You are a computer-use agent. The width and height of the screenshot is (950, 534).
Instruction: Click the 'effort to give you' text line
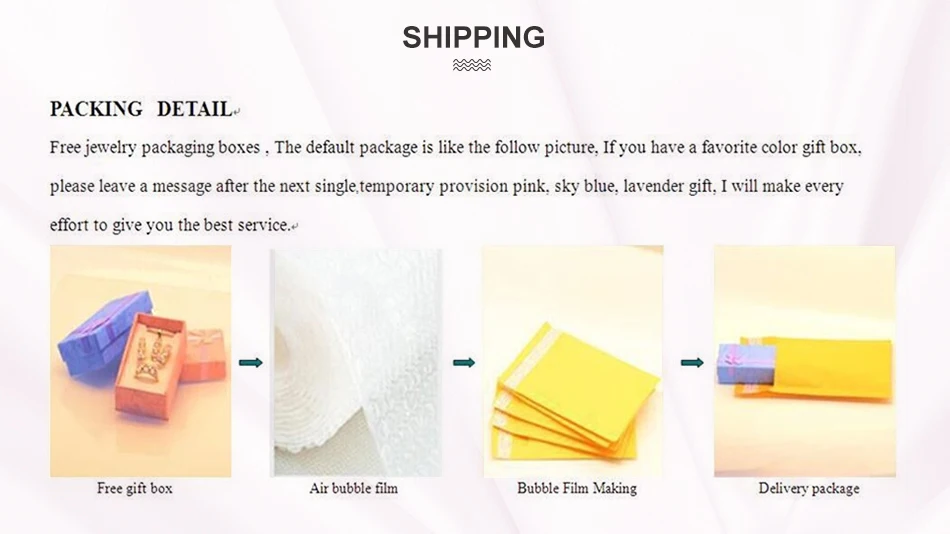tap(170, 225)
